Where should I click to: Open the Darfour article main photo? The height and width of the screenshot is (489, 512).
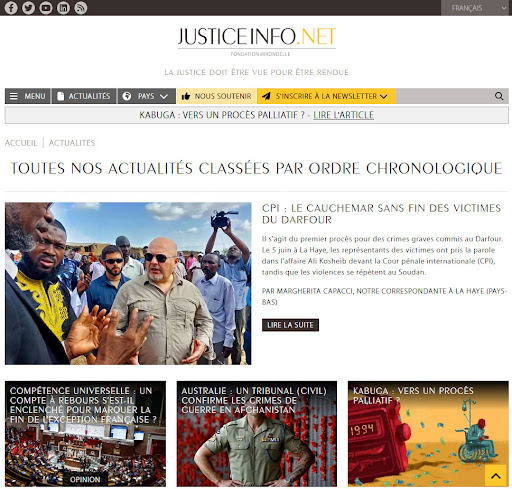[x=128, y=283]
